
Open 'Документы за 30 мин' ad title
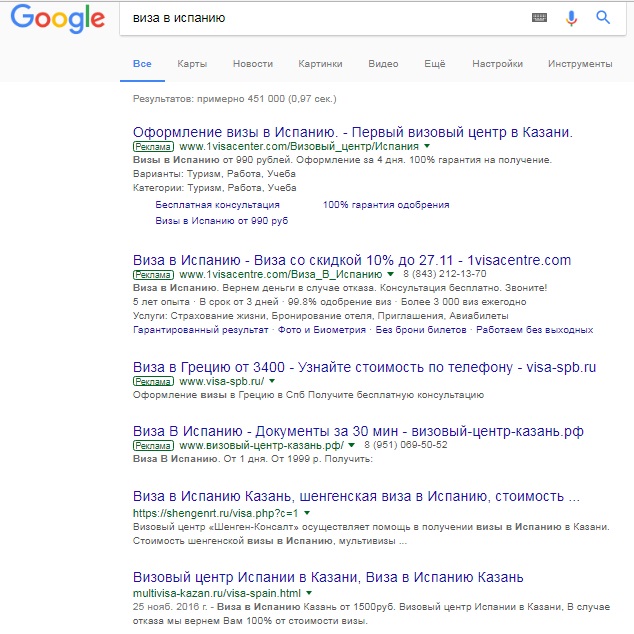358,431
